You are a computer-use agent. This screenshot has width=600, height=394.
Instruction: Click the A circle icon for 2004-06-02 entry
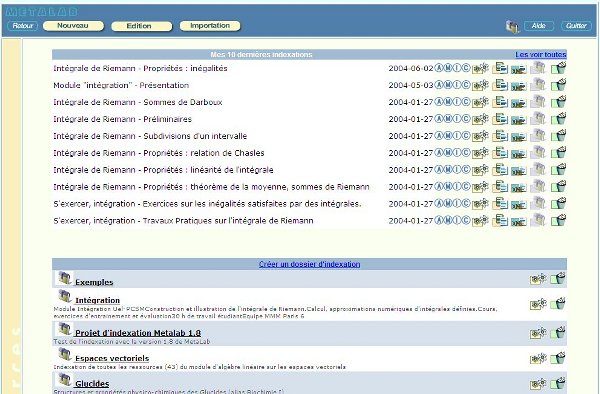[439, 68]
